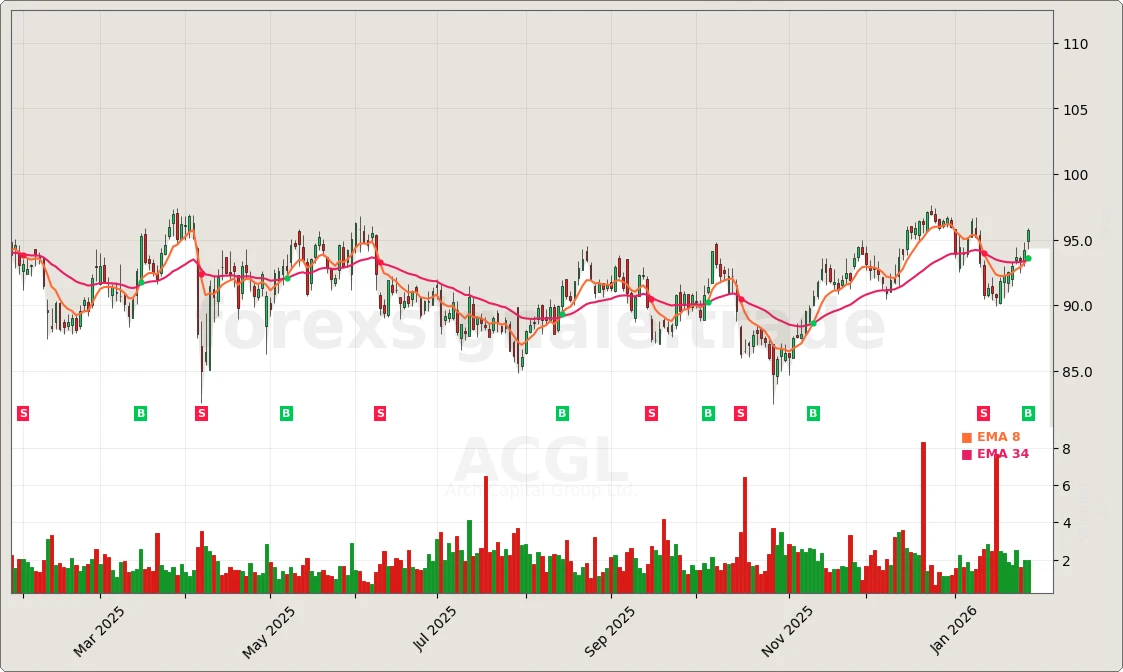
Task: Click the Sell marker above Sep 2025
Action: [x=650, y=412]
